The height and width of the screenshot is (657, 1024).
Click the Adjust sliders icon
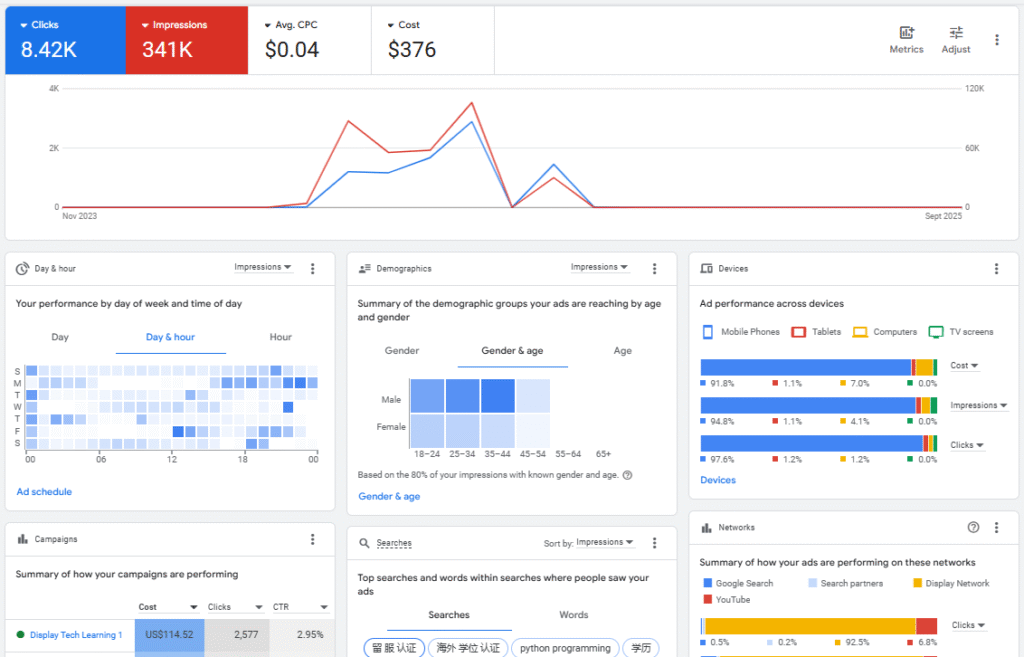(956, 33)
